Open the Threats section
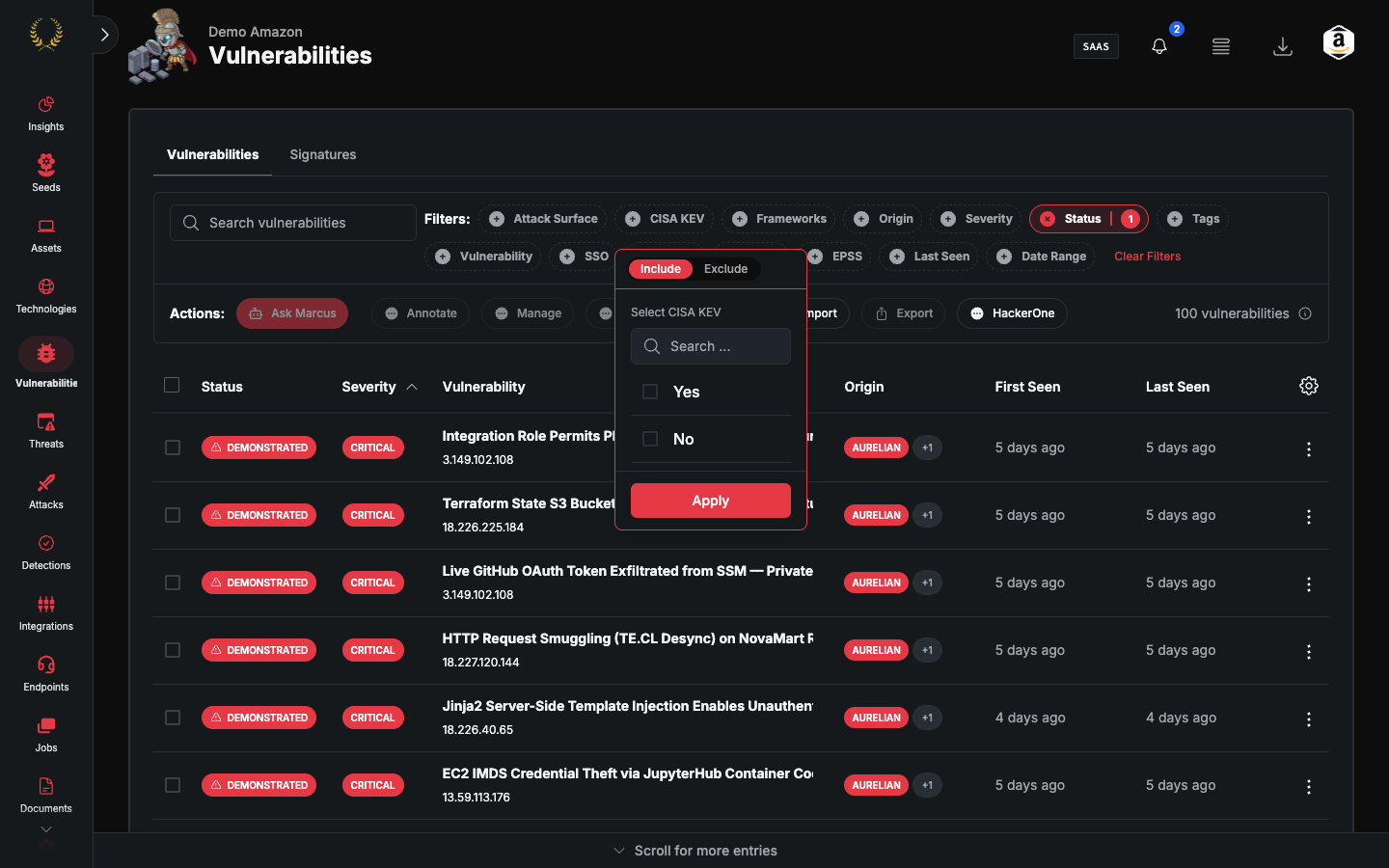 point(45,431)
